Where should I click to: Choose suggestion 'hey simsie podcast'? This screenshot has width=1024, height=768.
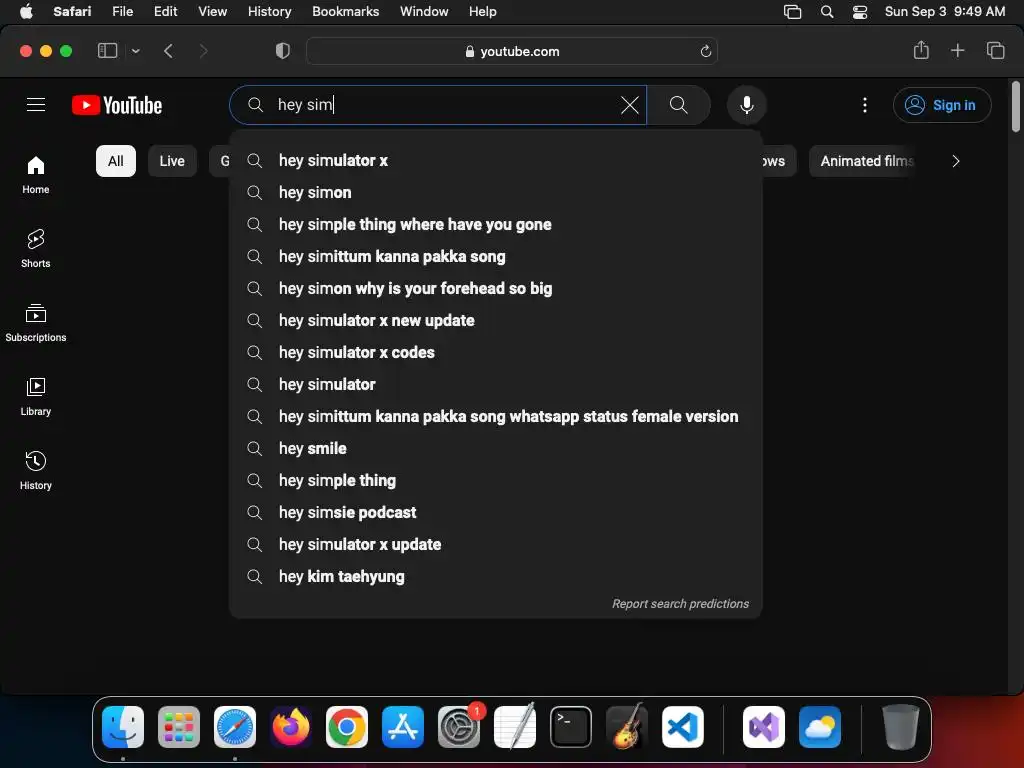click(495, 513)
